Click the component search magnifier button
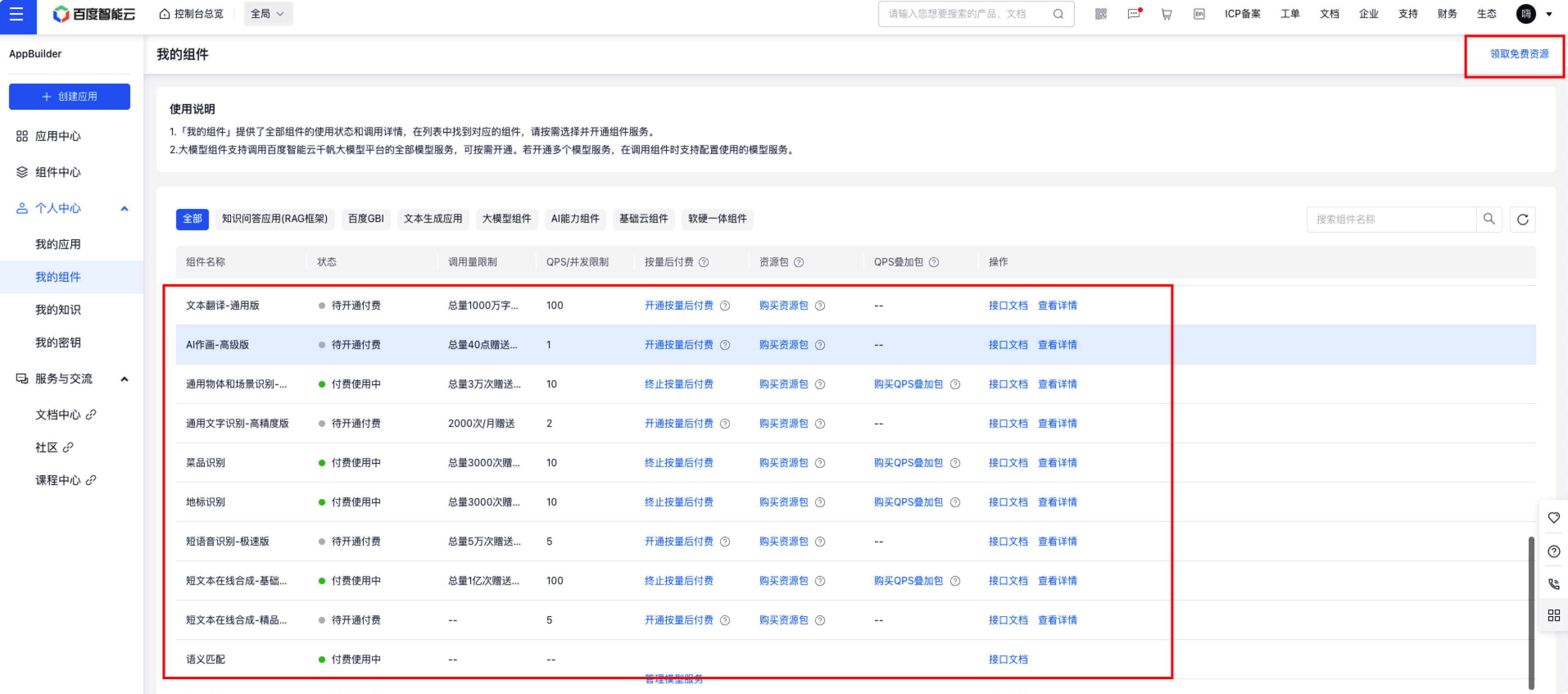This screenshot has height=694, width=1568. (1489, 220)
